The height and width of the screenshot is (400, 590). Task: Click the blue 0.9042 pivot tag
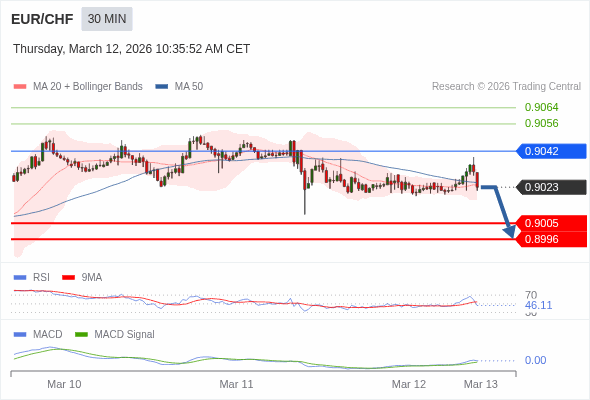click(x=552, y=151)
